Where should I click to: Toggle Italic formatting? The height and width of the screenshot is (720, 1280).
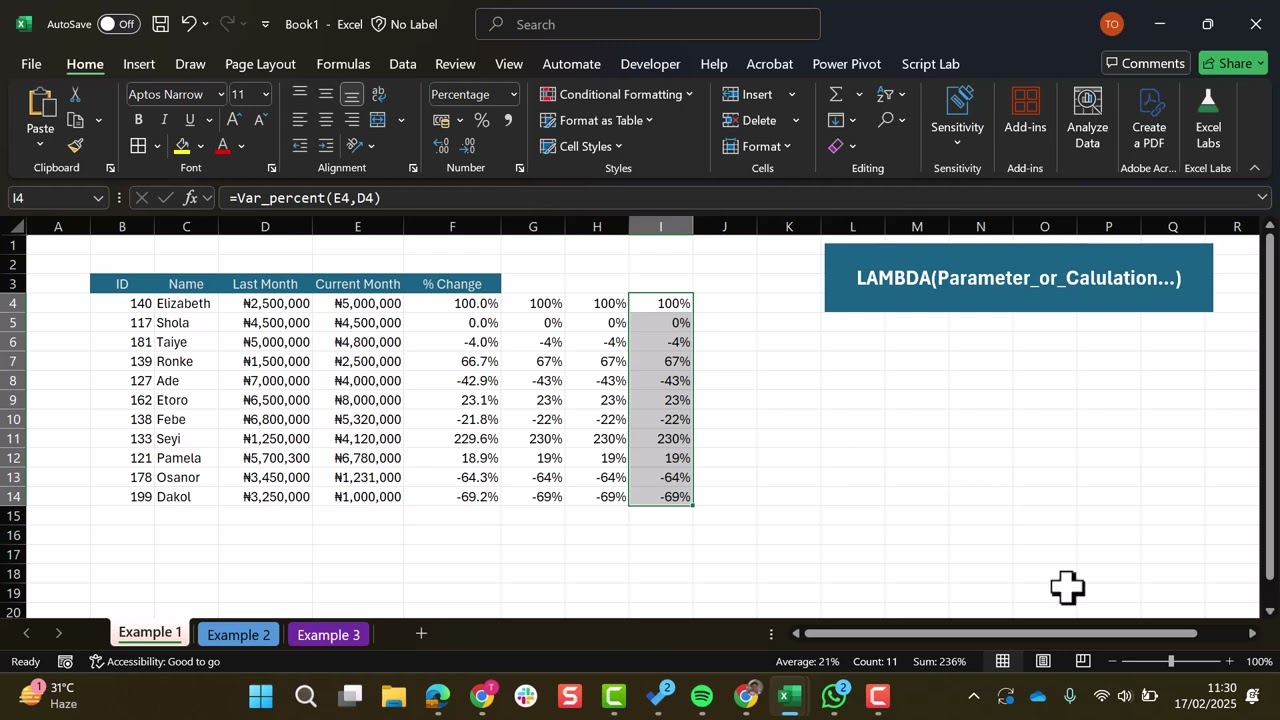click(x=164, y=120)
